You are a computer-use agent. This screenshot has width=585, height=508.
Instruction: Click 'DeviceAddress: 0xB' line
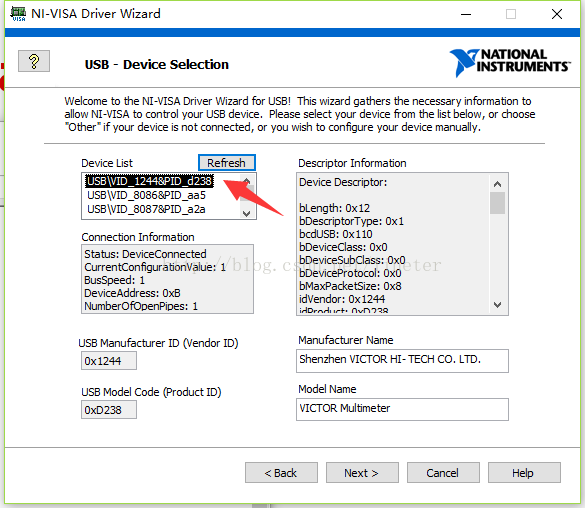click(132, 293)
